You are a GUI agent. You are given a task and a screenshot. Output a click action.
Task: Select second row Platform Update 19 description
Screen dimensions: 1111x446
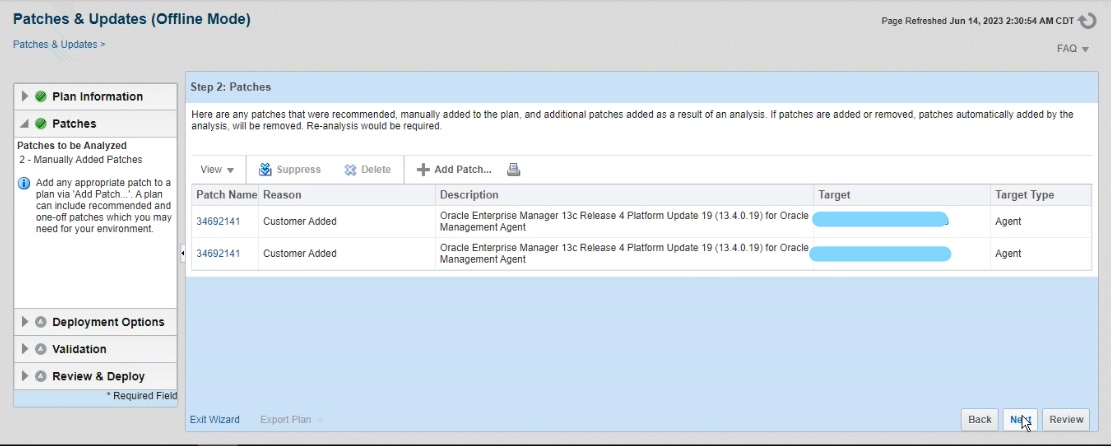[x=624, y=253]
